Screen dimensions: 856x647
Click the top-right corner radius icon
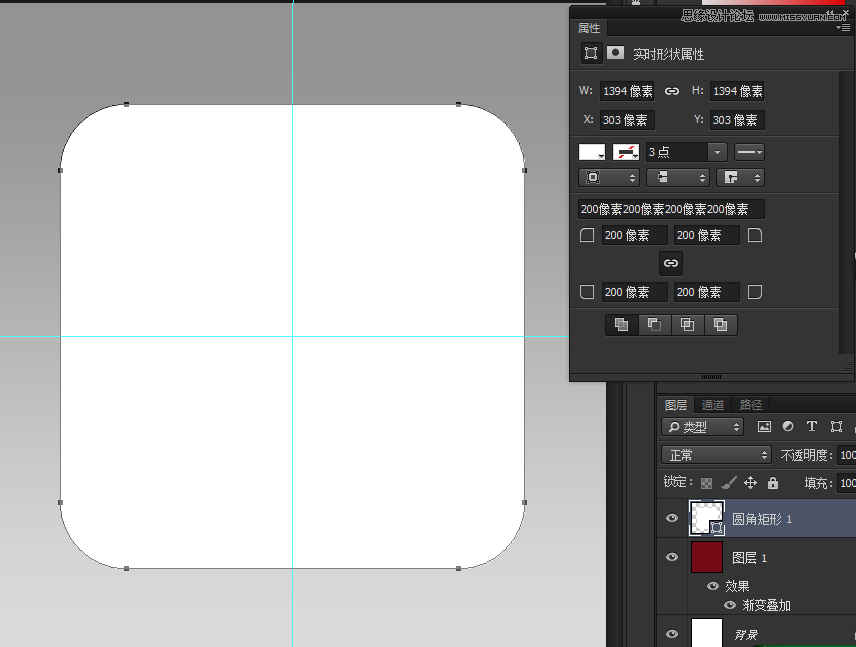point(755,235)
